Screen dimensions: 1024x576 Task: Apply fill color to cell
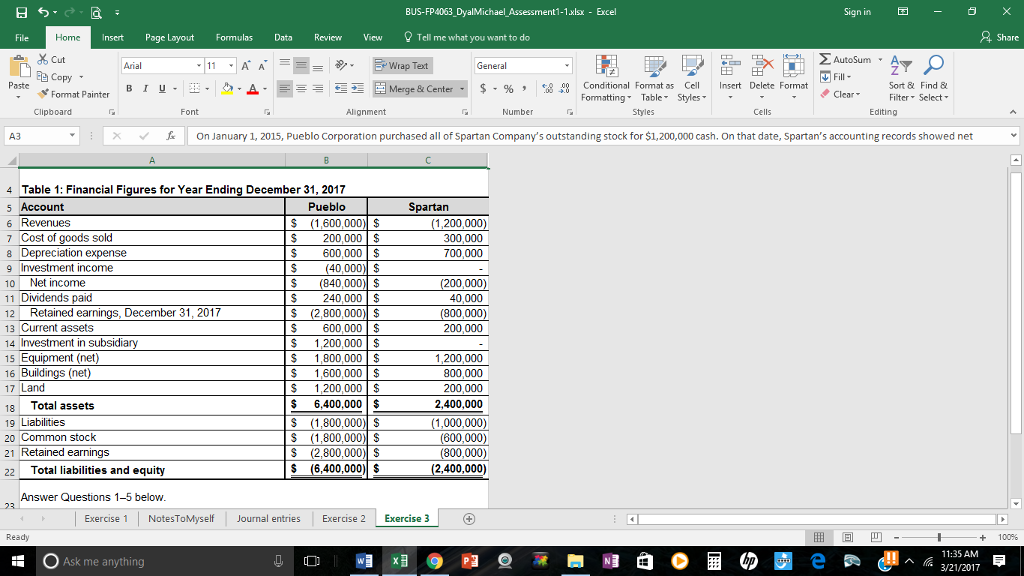pyautogui.click(x=227, y=88)
